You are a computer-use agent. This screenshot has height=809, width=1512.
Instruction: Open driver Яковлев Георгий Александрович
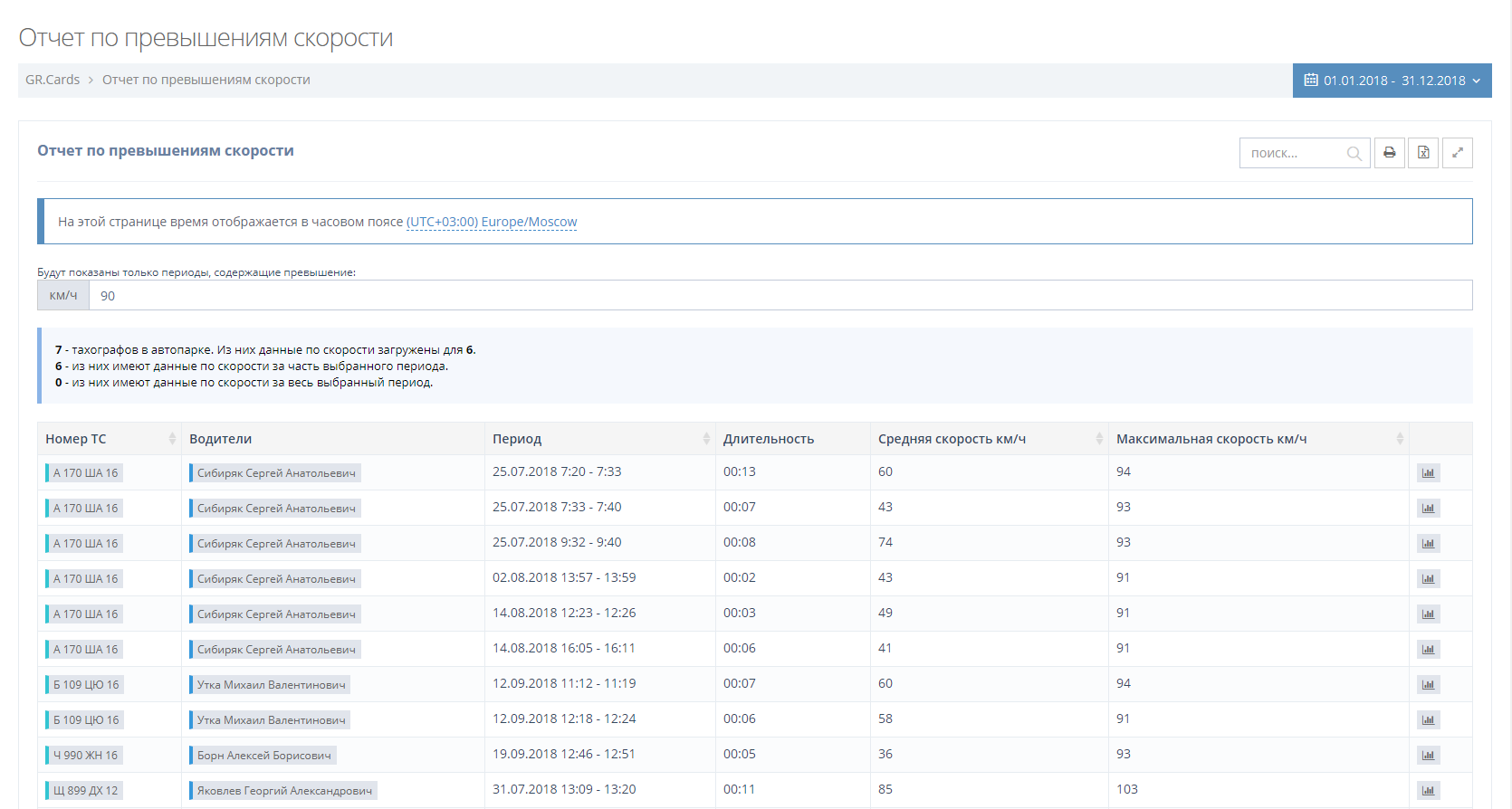tap(283, 791)
